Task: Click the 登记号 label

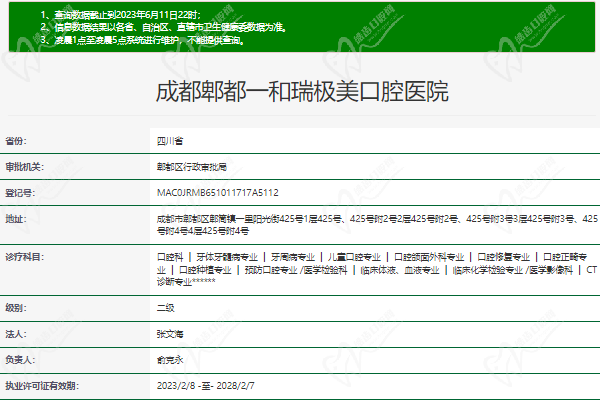Action: coord(20,193)
